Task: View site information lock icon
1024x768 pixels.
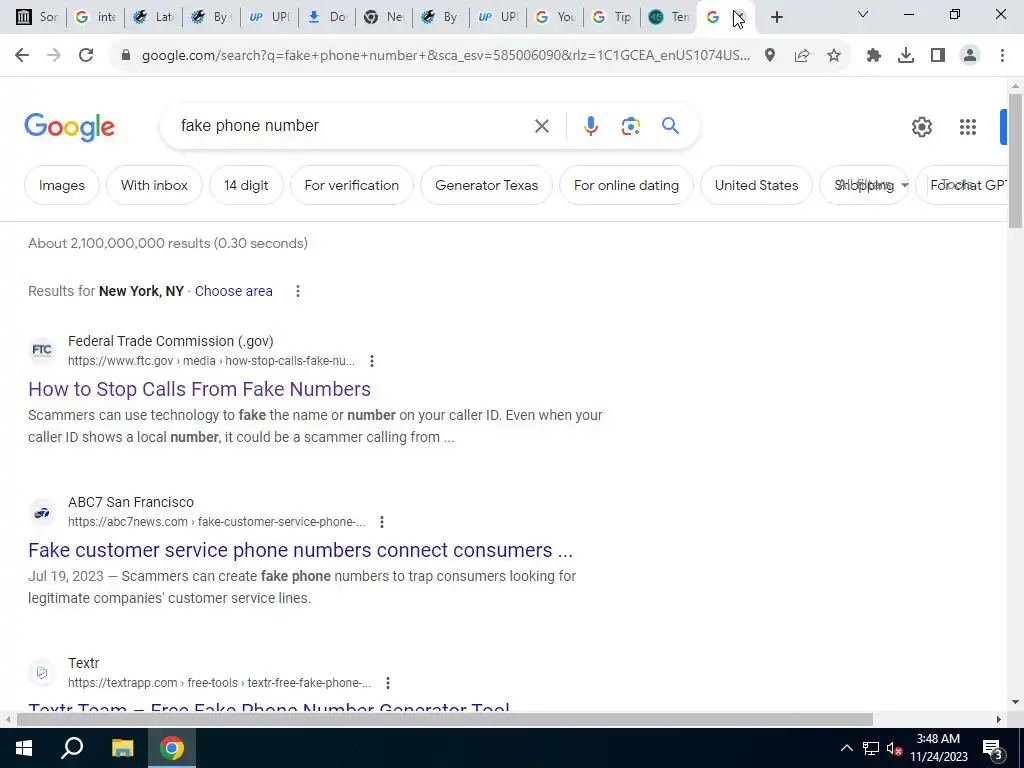Action: click(126, 56)
